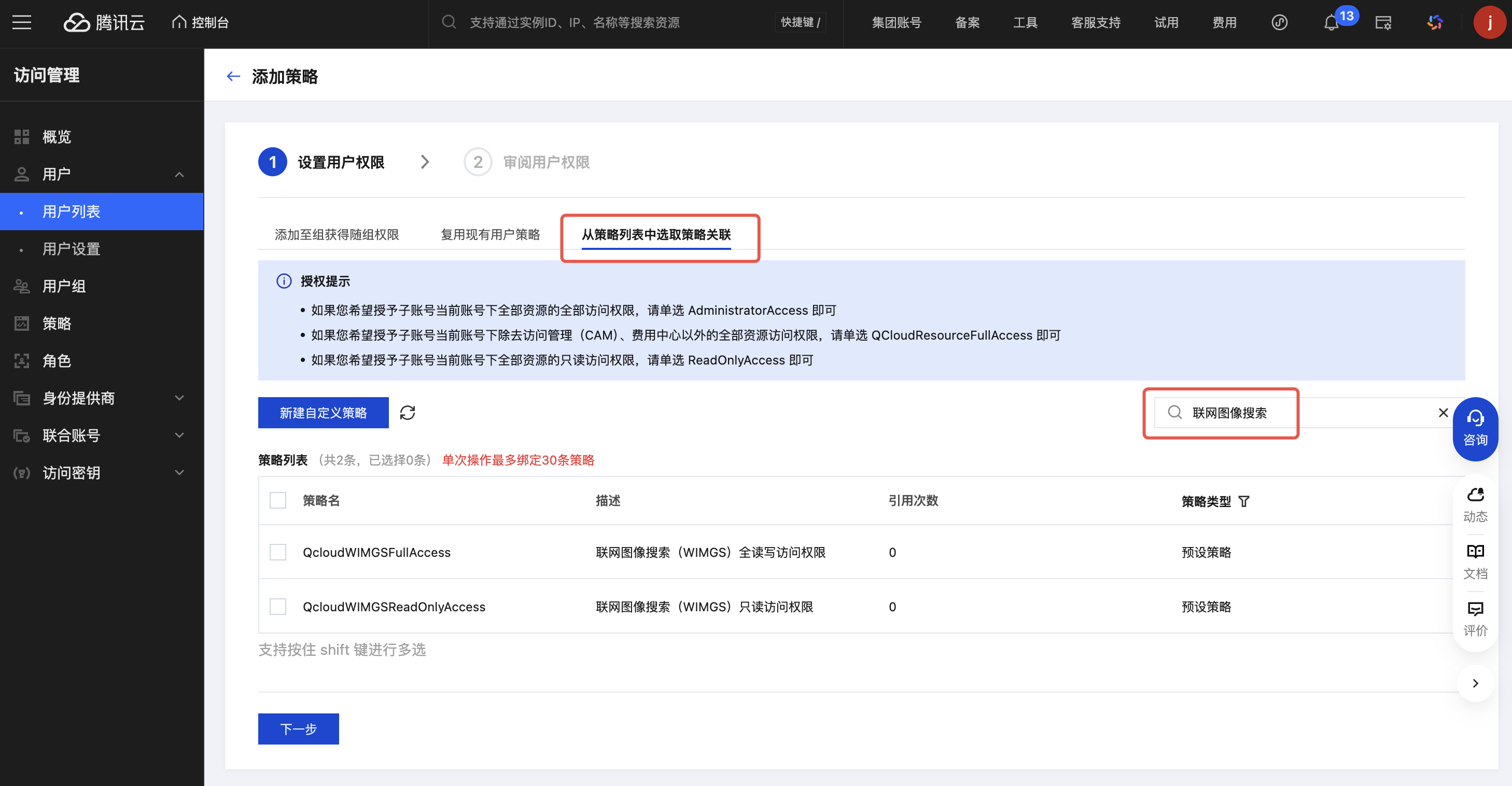Screen dimensions: 1512x786
Task: Check the QcloudWIMGSFullAccess policy checkbox
Action: (x=277, y=552)
